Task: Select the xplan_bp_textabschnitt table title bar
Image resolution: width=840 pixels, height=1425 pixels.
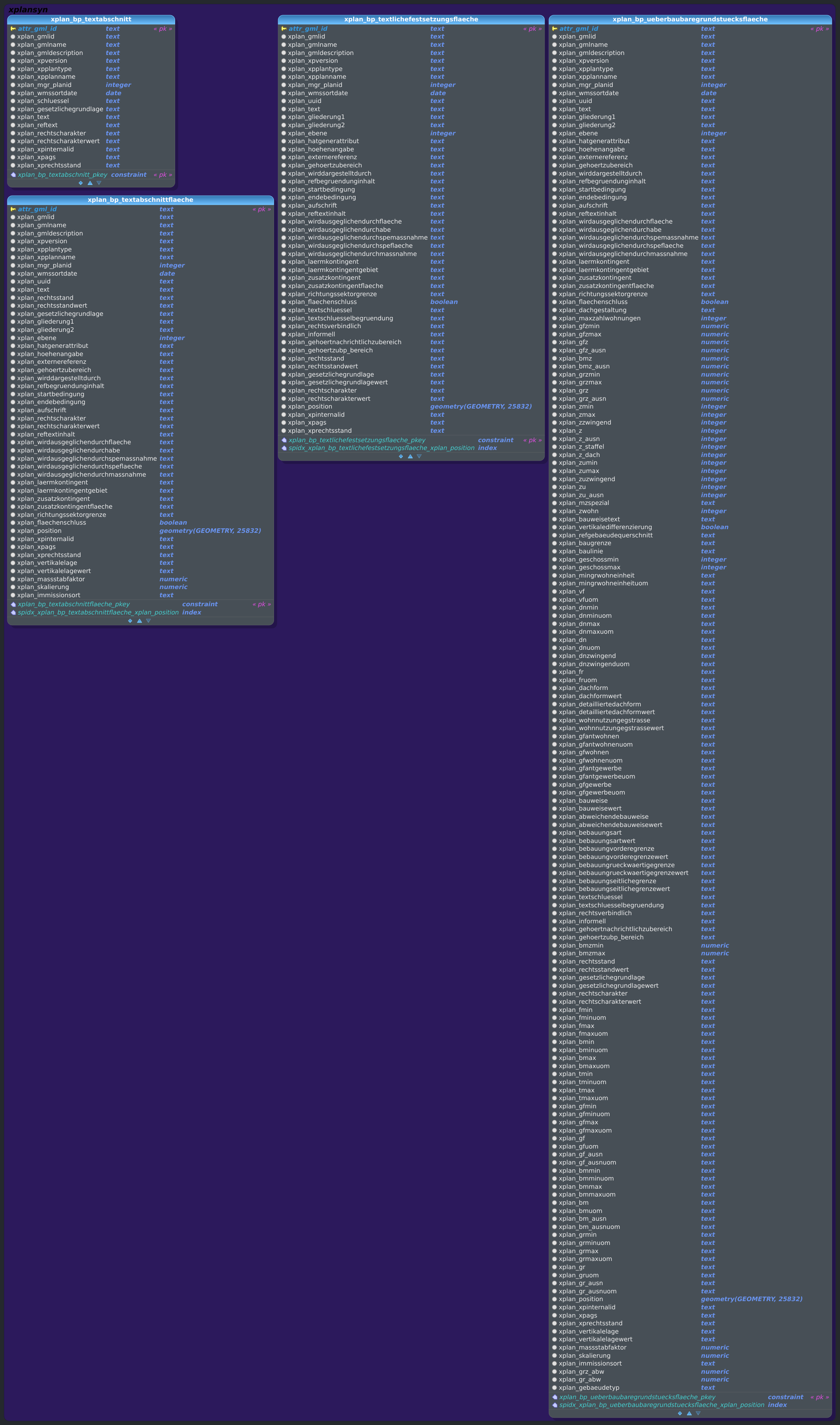Action: pyautogui.click(x=91, y=19)
